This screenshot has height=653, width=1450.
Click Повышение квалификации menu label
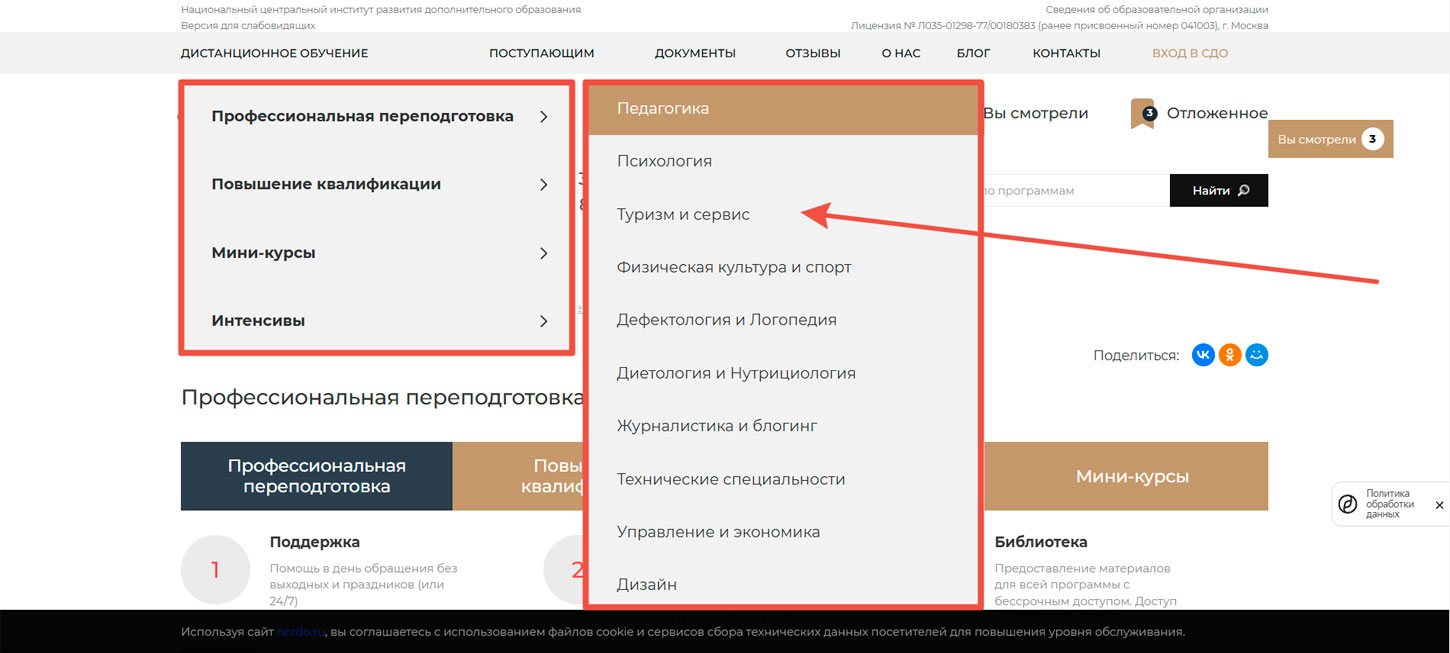point(326,184)
